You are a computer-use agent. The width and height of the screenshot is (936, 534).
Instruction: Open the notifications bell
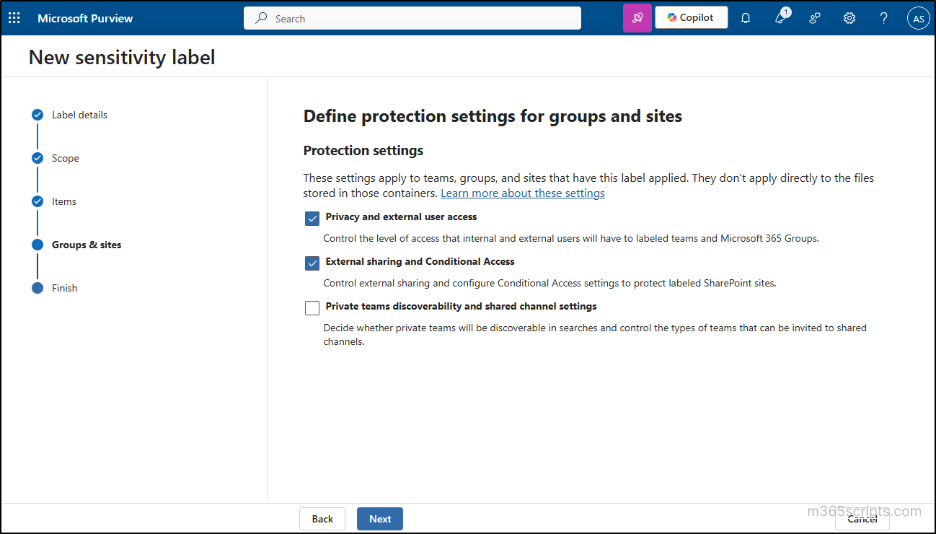click(746, 18)
